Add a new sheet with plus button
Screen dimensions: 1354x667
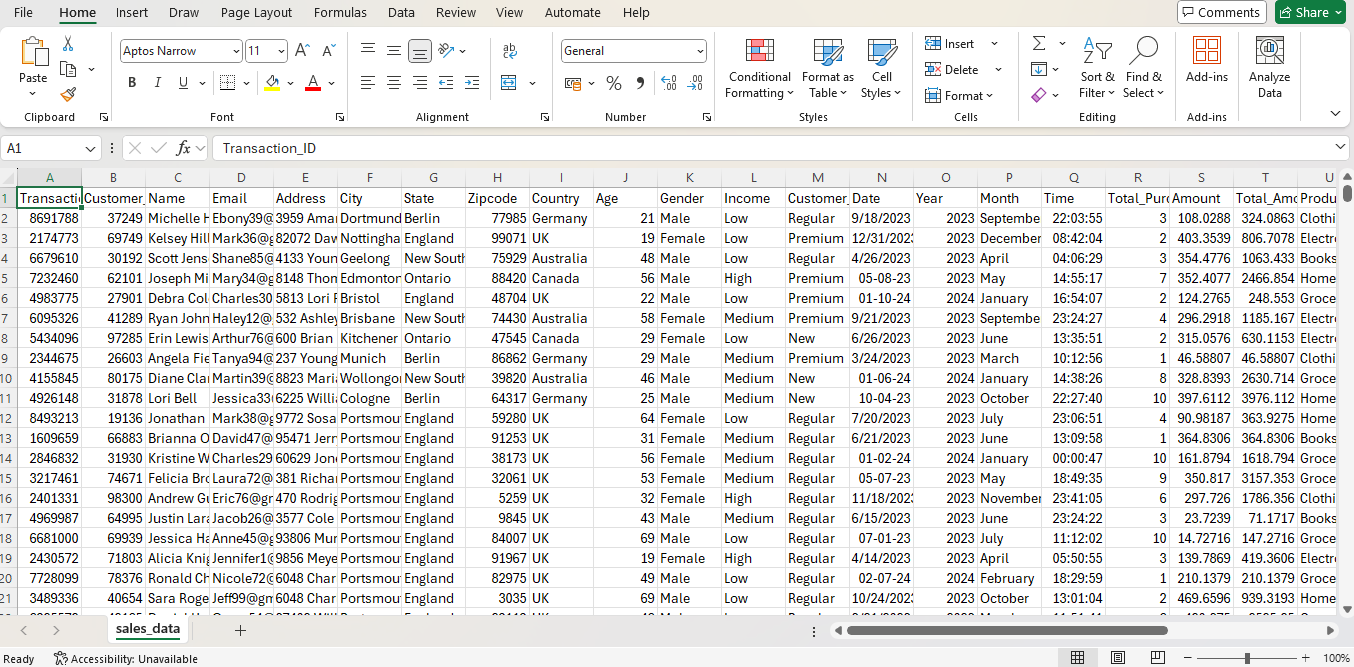tap(240, 630)
